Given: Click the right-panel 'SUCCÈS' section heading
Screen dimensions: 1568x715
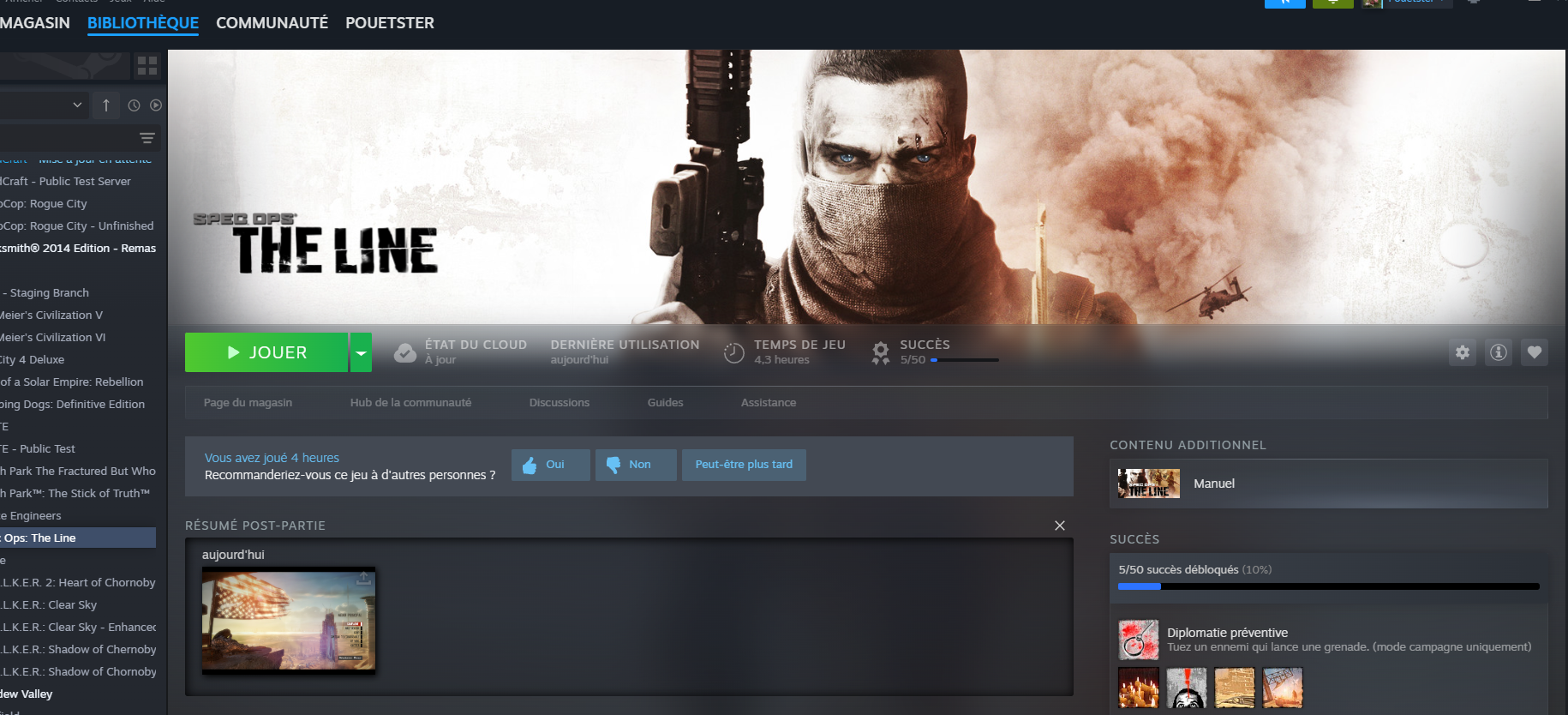Looking at the screenshot, I should (1134, 539).
